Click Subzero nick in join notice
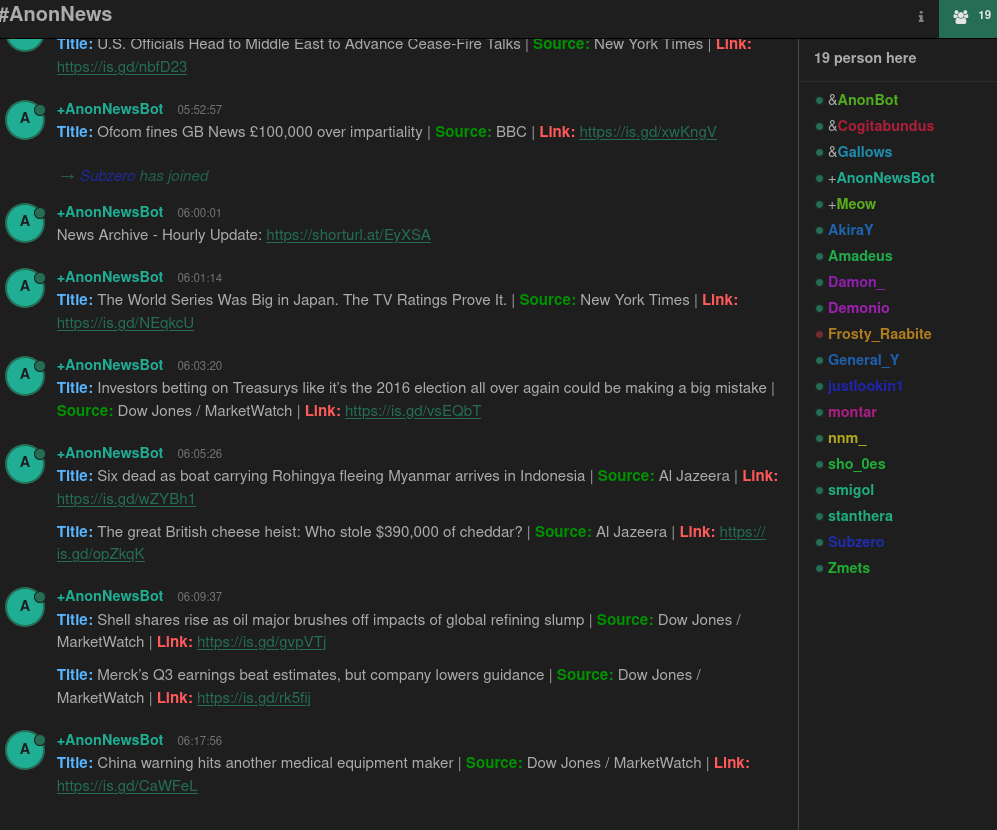 (107, 176)
